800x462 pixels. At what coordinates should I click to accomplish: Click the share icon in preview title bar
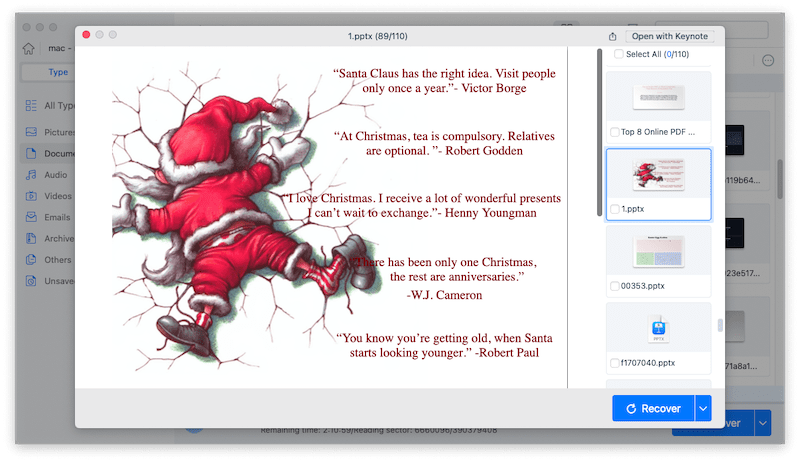point(612,36)
